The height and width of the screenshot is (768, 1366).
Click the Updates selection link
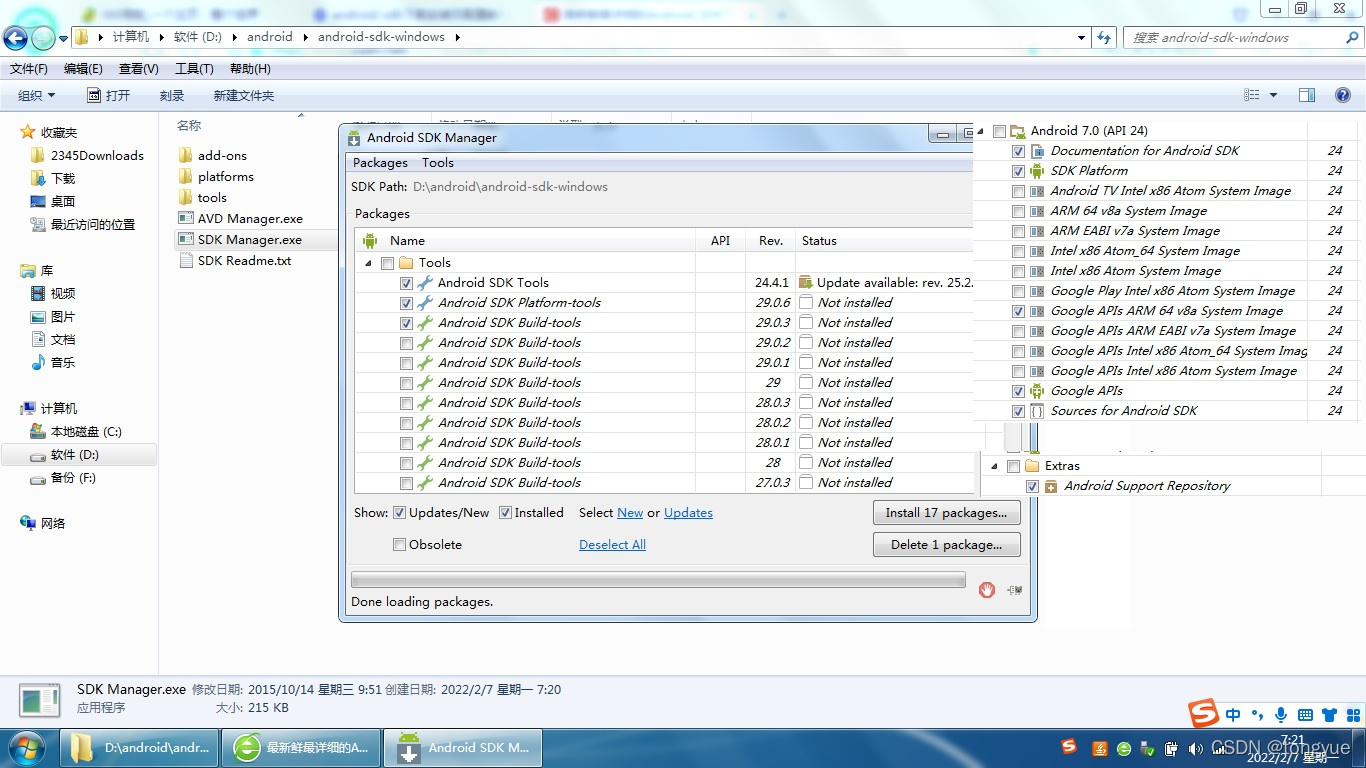coord(688,513)
